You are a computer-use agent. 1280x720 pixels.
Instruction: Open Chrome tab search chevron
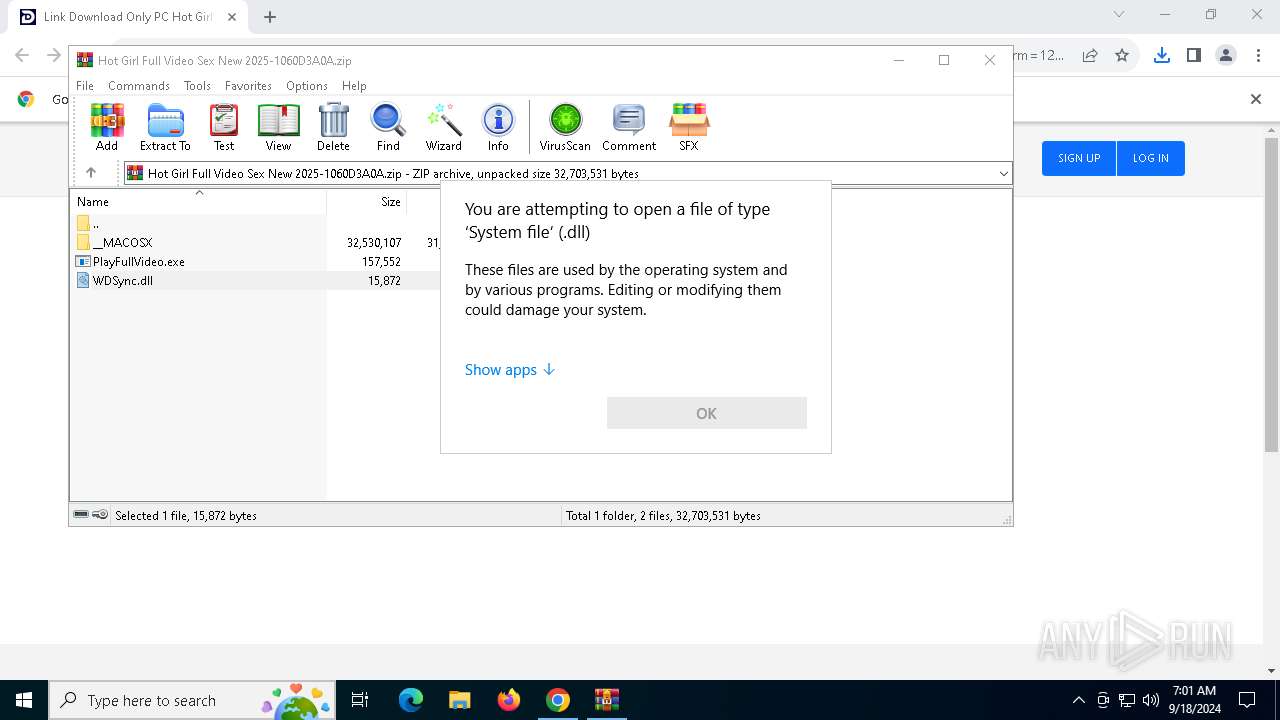click(1119, 15)
